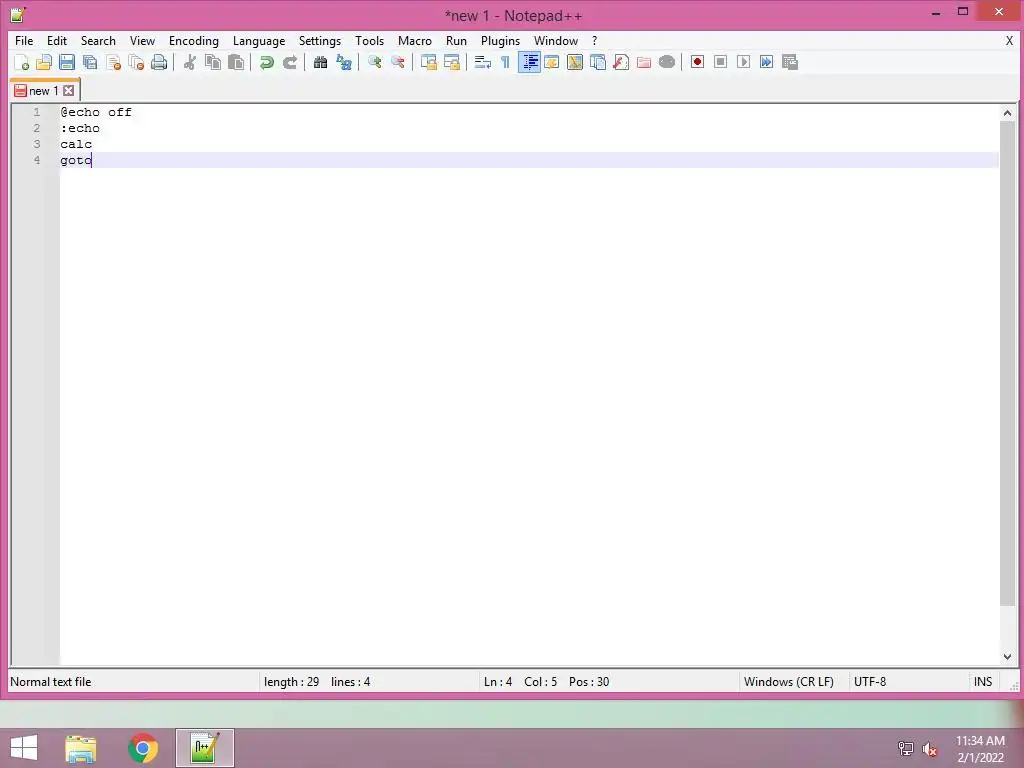Toggle synchronize horizontal scrolling icon

451,62
